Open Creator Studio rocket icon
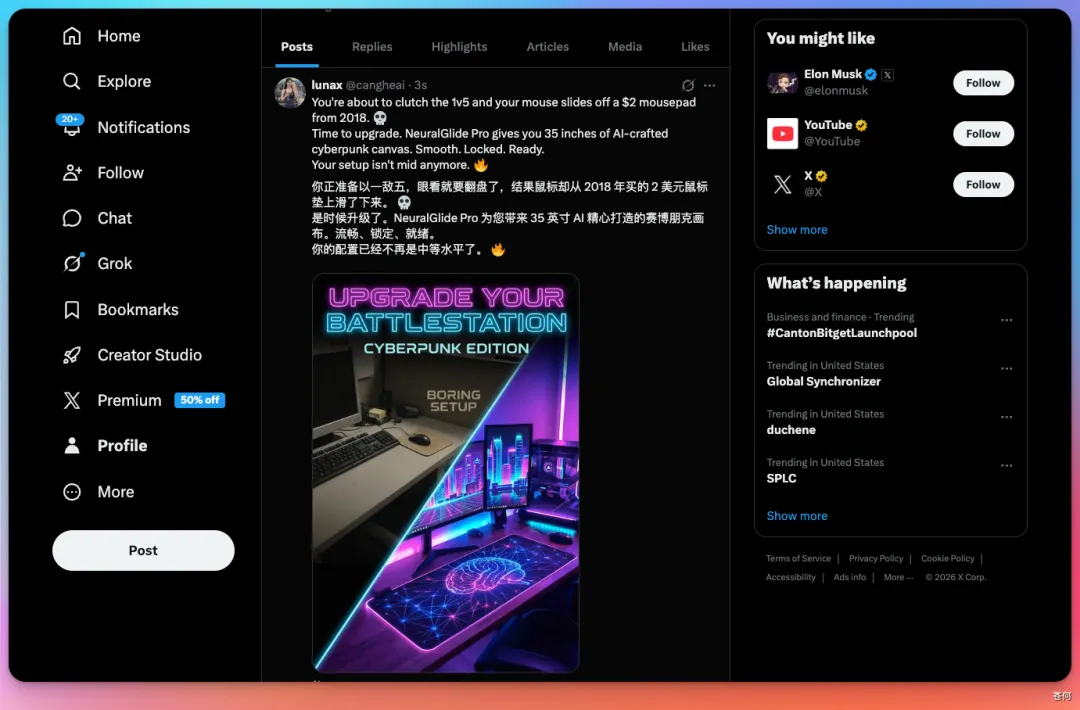1080x710 pixels. click(72, 355)
